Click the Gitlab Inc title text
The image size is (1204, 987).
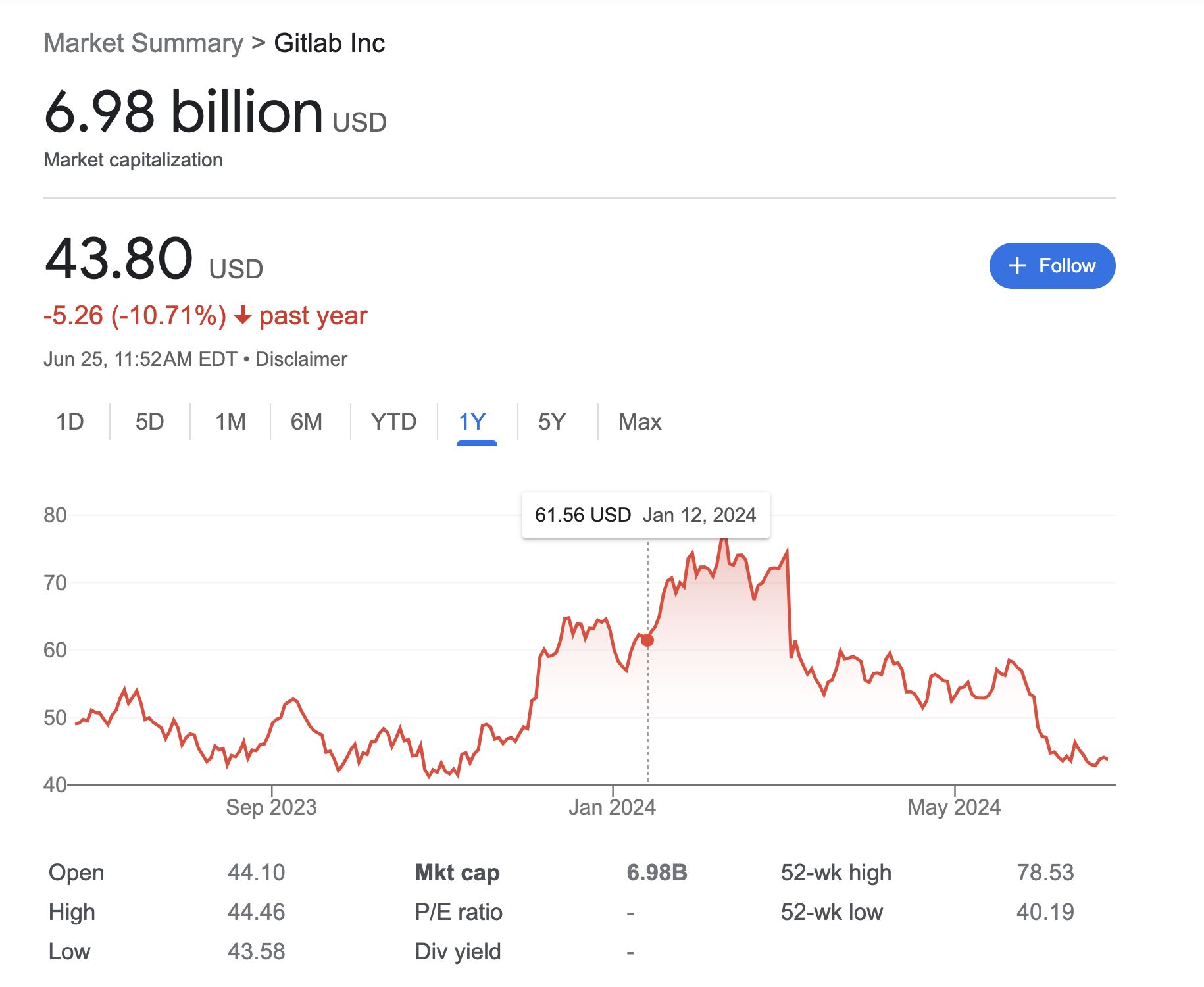tap(330, 43)
